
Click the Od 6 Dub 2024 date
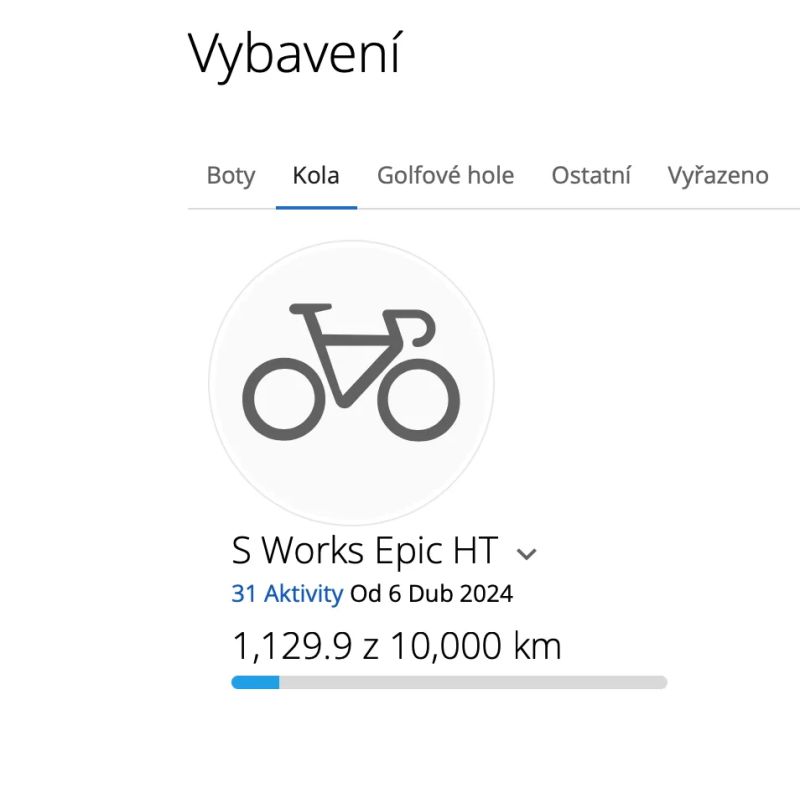coord(431,594)
